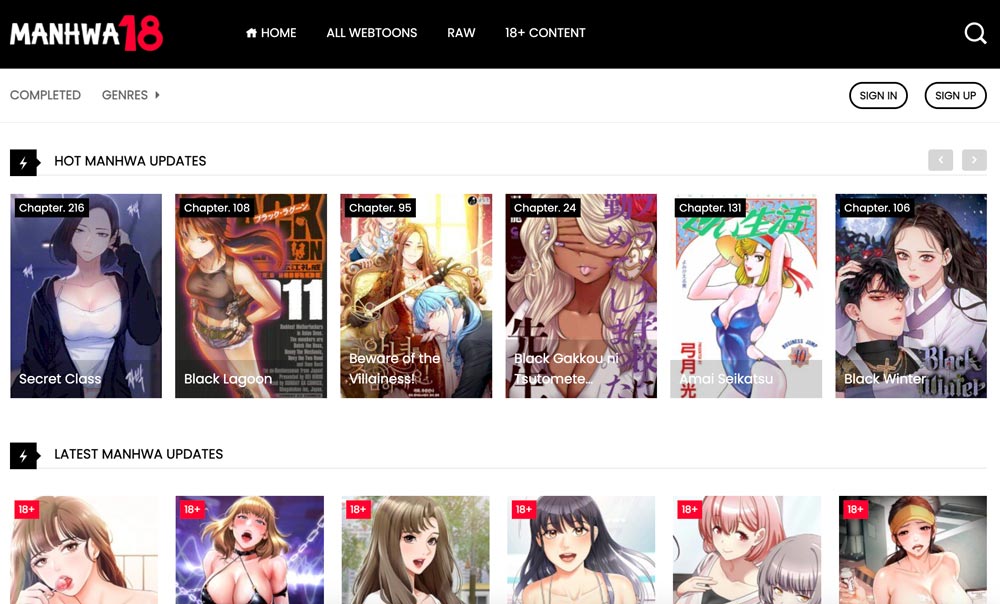Show previous hot updates with left arrow
The width and height of the screenshot is (1000, 604).
(940, 160)
